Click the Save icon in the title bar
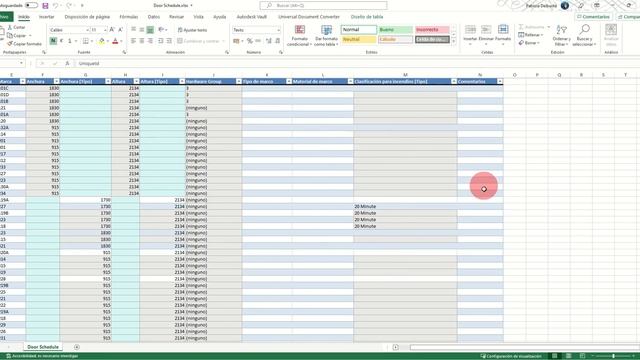Image resolution: width=640 pixels, height=360 pixels. [45, 6]
